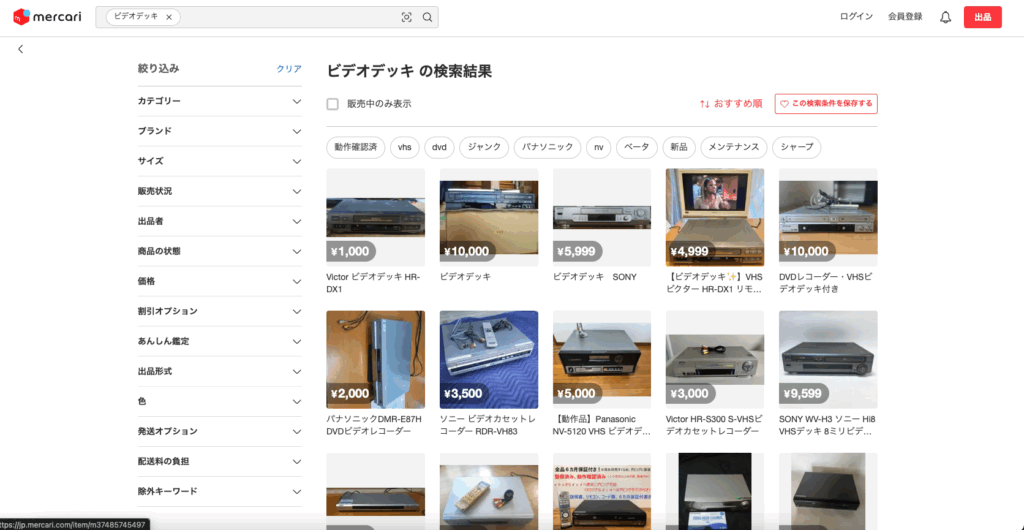Expand the 商品の状態 filter

[219, 251]
